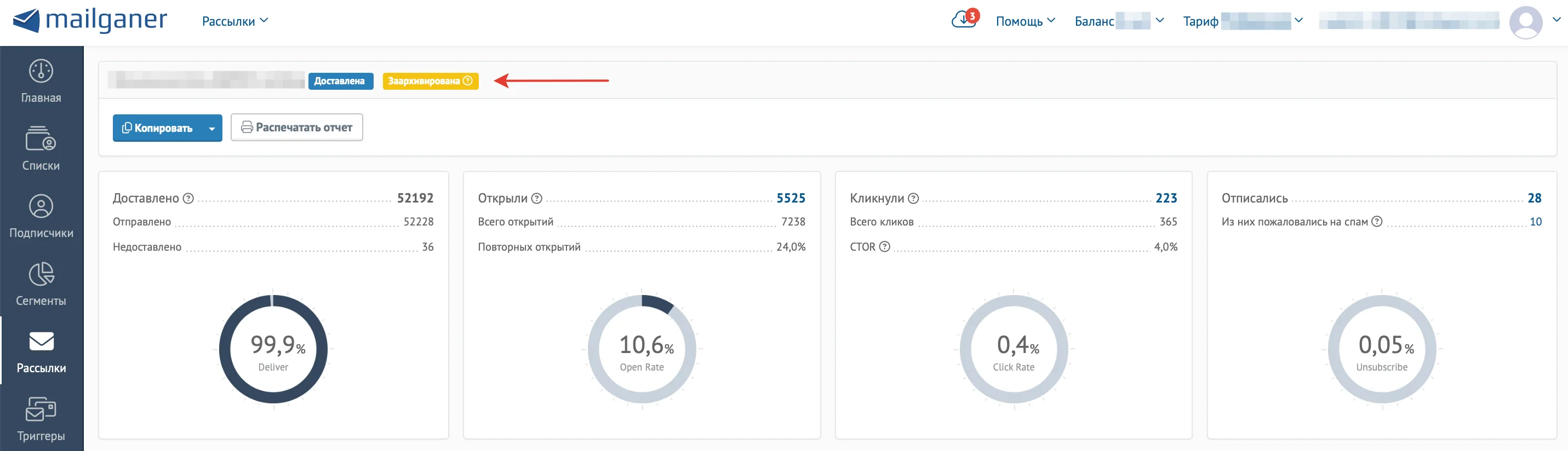Screen dimensions: 1568x451
Task: Click help icon next to Доставлено
Action: (x=188, y=198)
